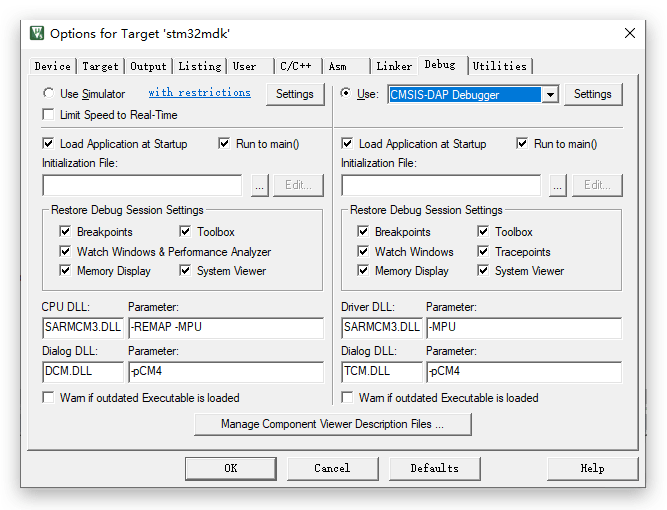Click the Driver DLL field SARMCM3.DLL
The height and width of the screenshot is (510, 667).
point(382,328)
